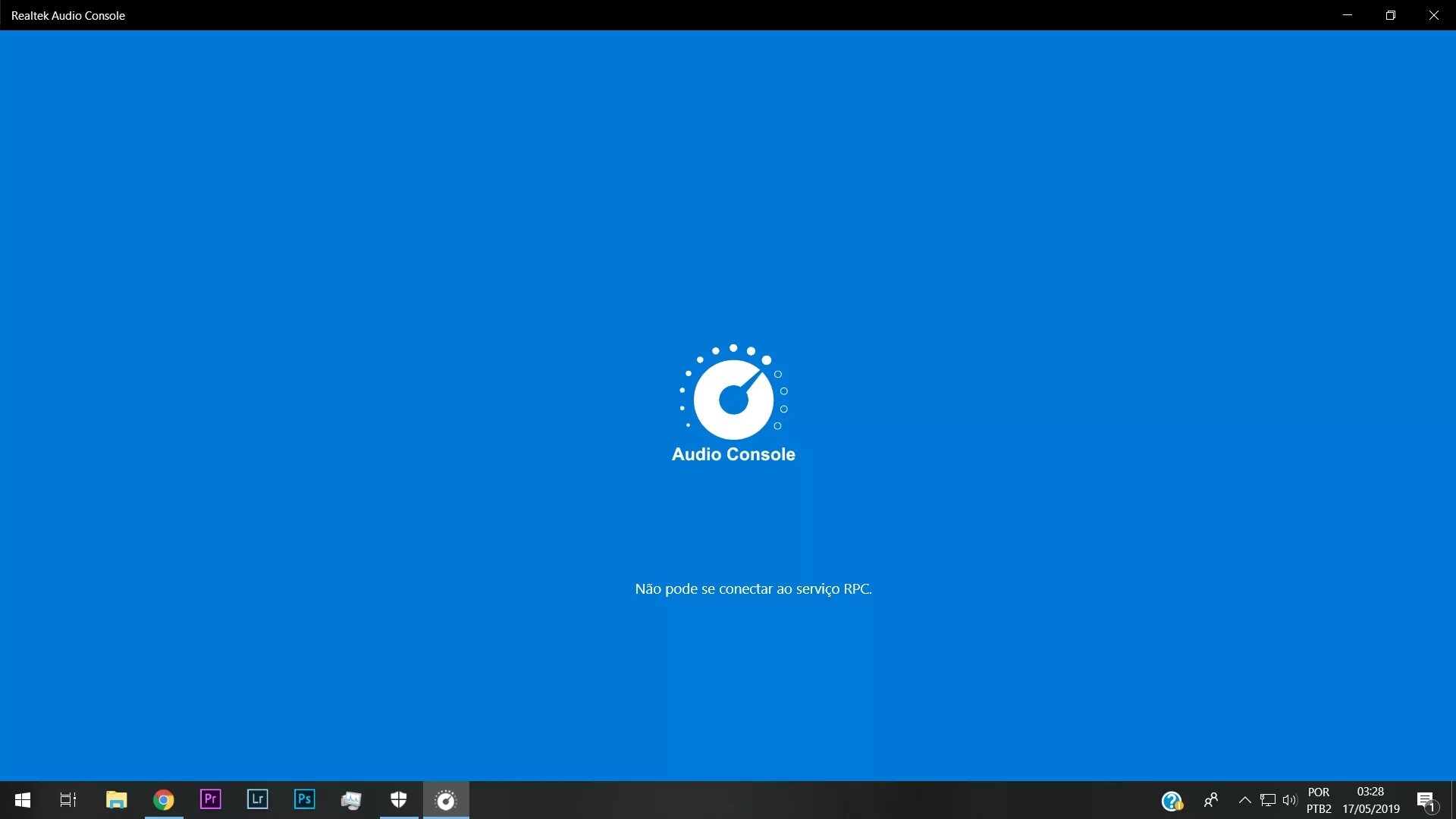Minimize the Realtek Audio Console window
Screen dimensions: 1456x819
[x=1348, y=15]
